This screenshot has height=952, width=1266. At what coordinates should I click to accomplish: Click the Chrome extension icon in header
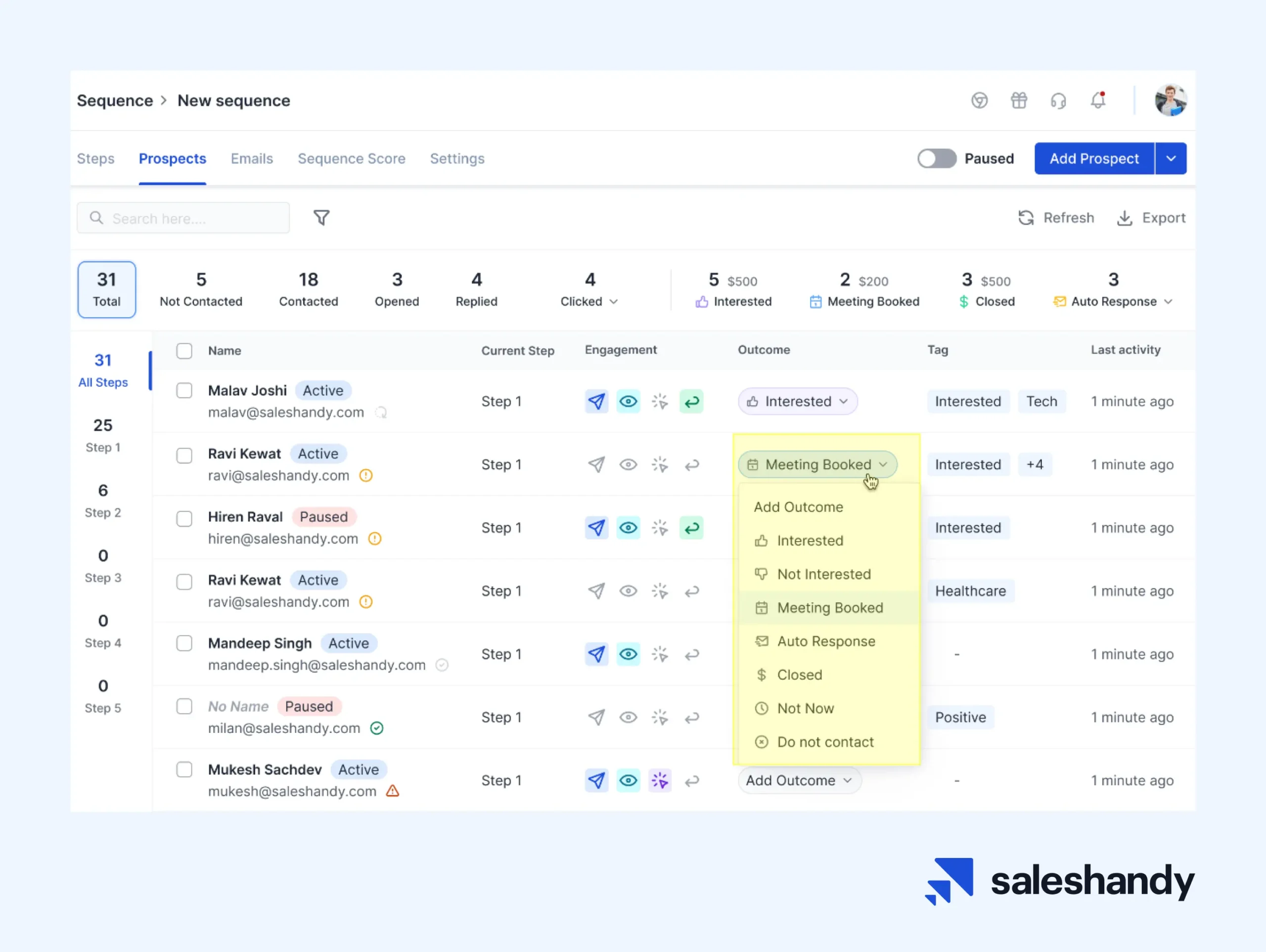coord(979,100)
